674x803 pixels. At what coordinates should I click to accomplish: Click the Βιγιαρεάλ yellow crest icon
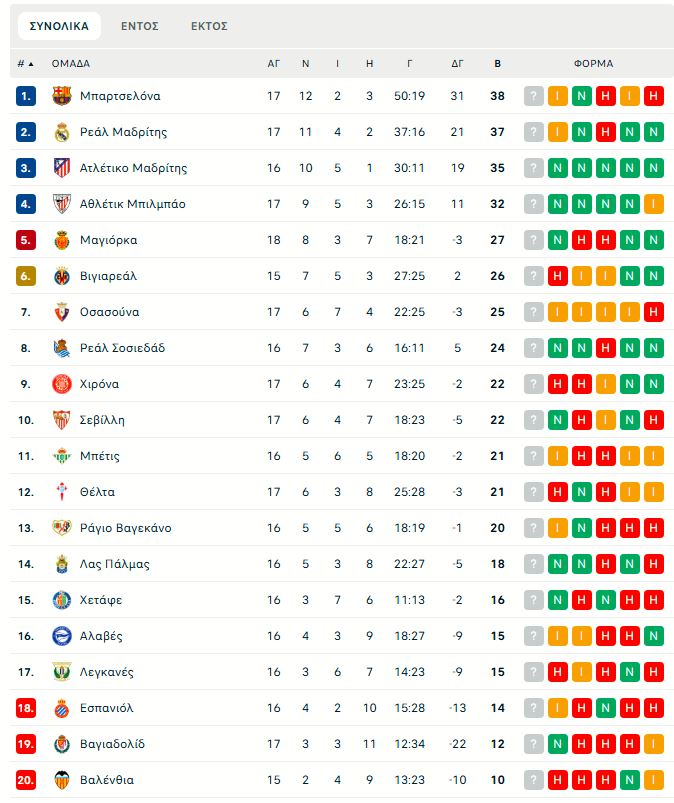[62, 276]
